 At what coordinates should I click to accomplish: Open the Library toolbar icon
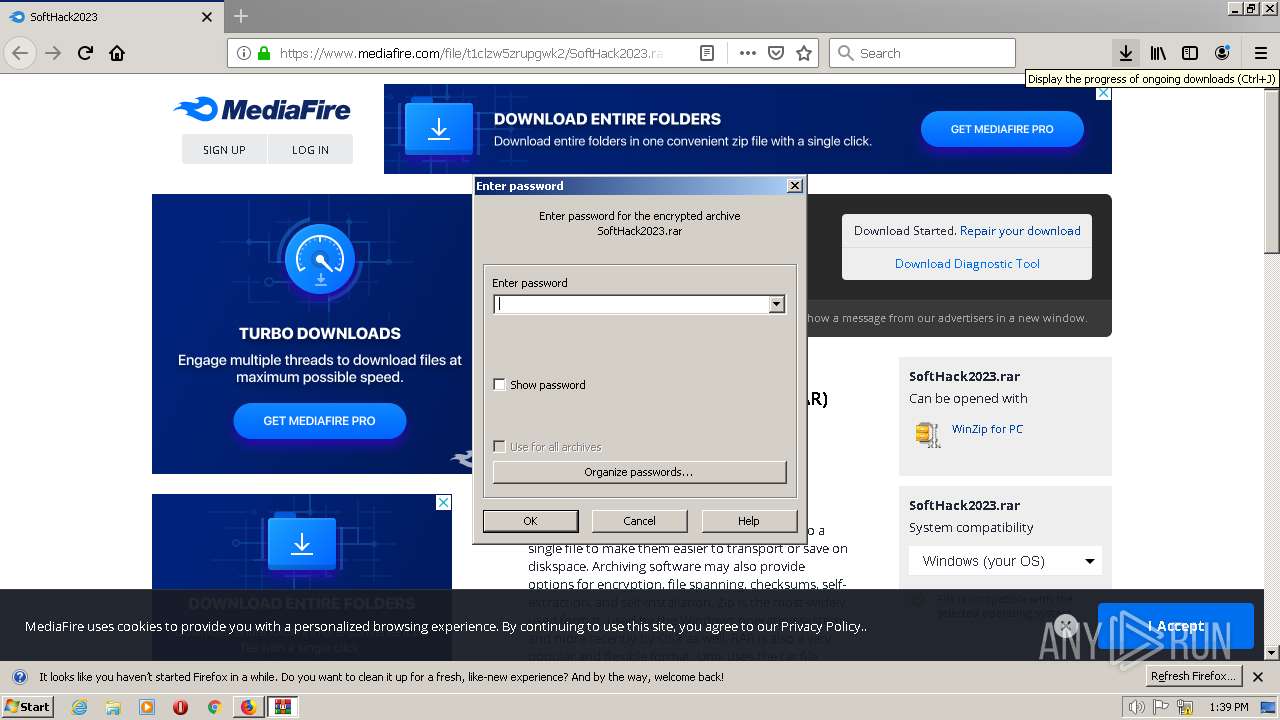coord(1158,53)
